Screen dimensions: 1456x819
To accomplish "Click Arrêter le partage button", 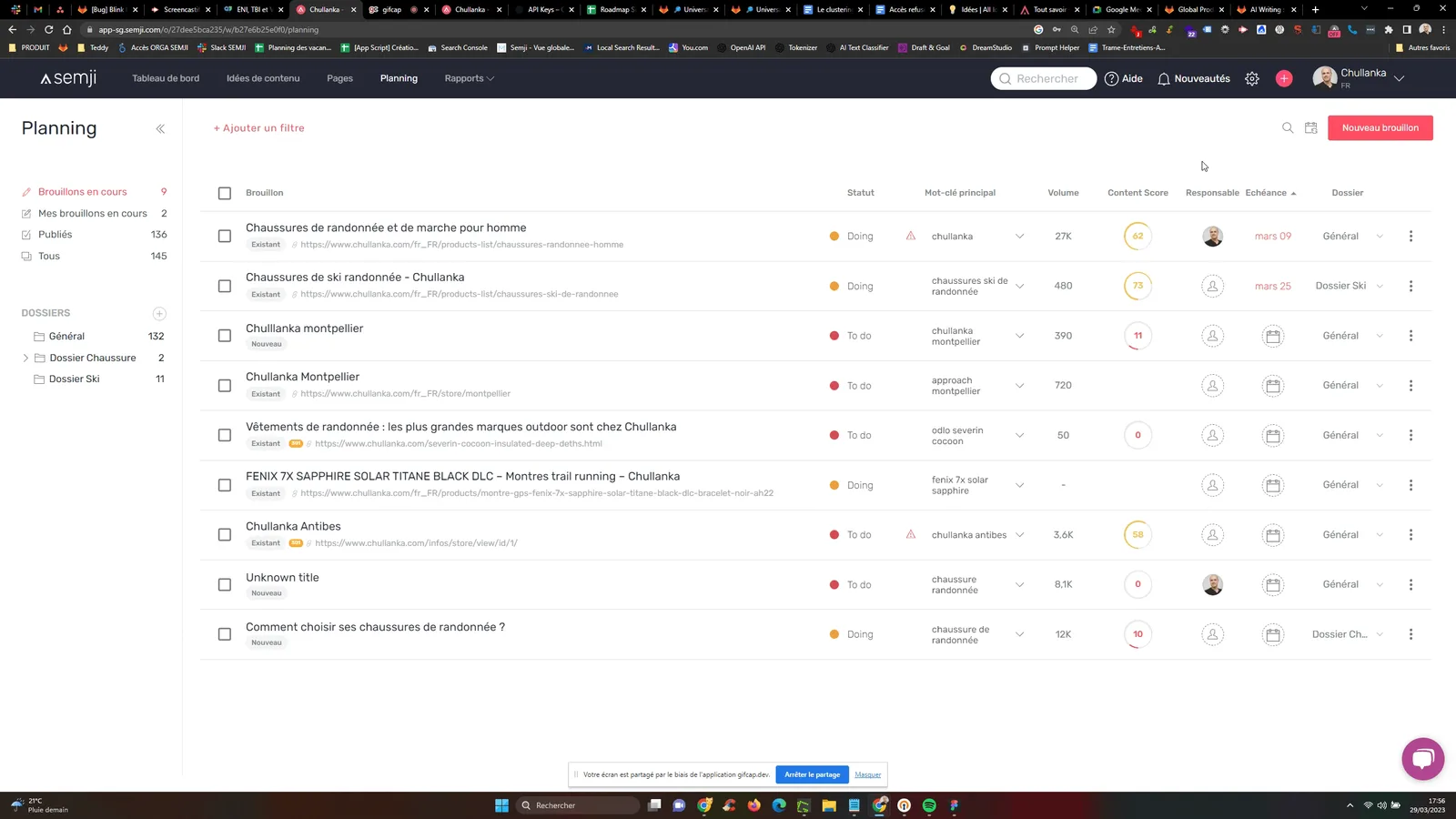I will click(812, 774).
